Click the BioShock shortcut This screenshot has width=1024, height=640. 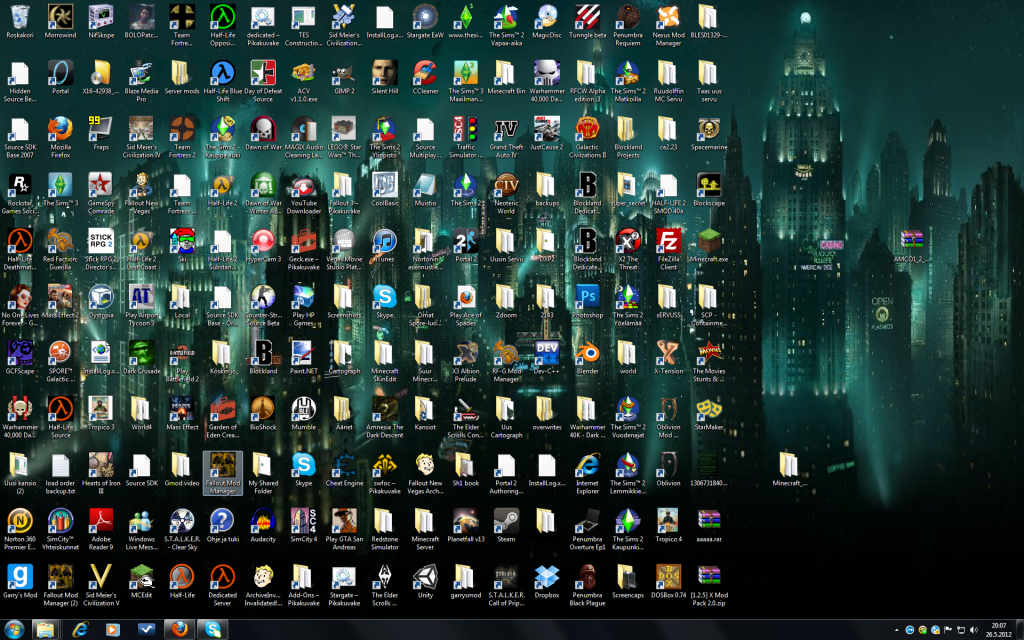tap(263, 415)
